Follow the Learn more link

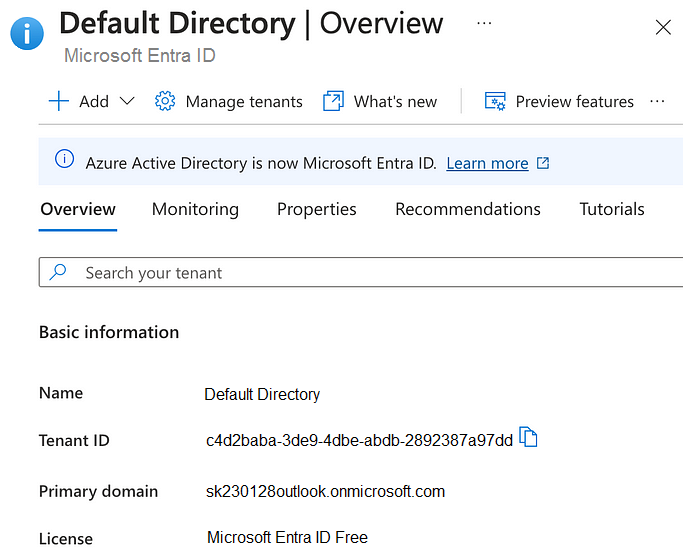click(x=487, y=163)
